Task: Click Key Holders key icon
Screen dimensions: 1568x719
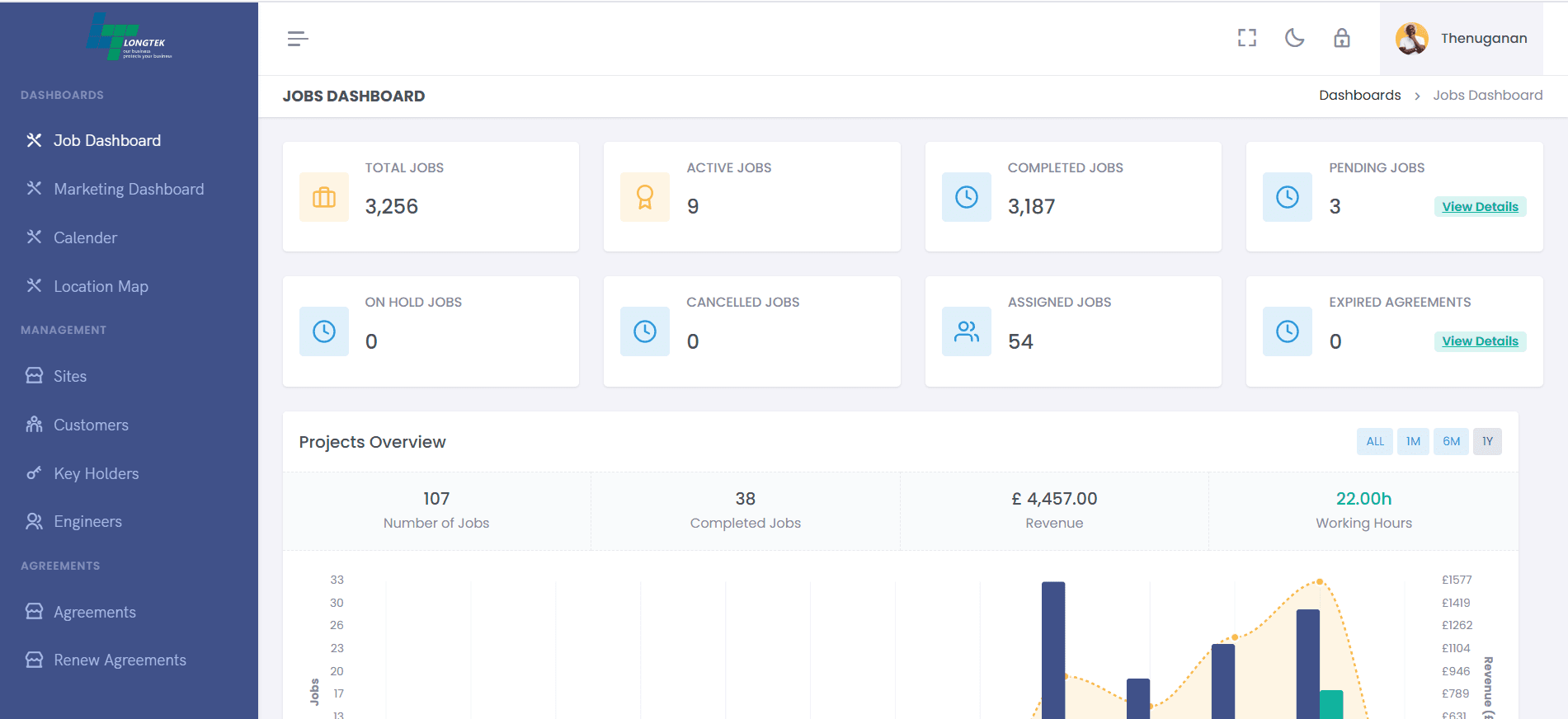Action: pos(34,473)
